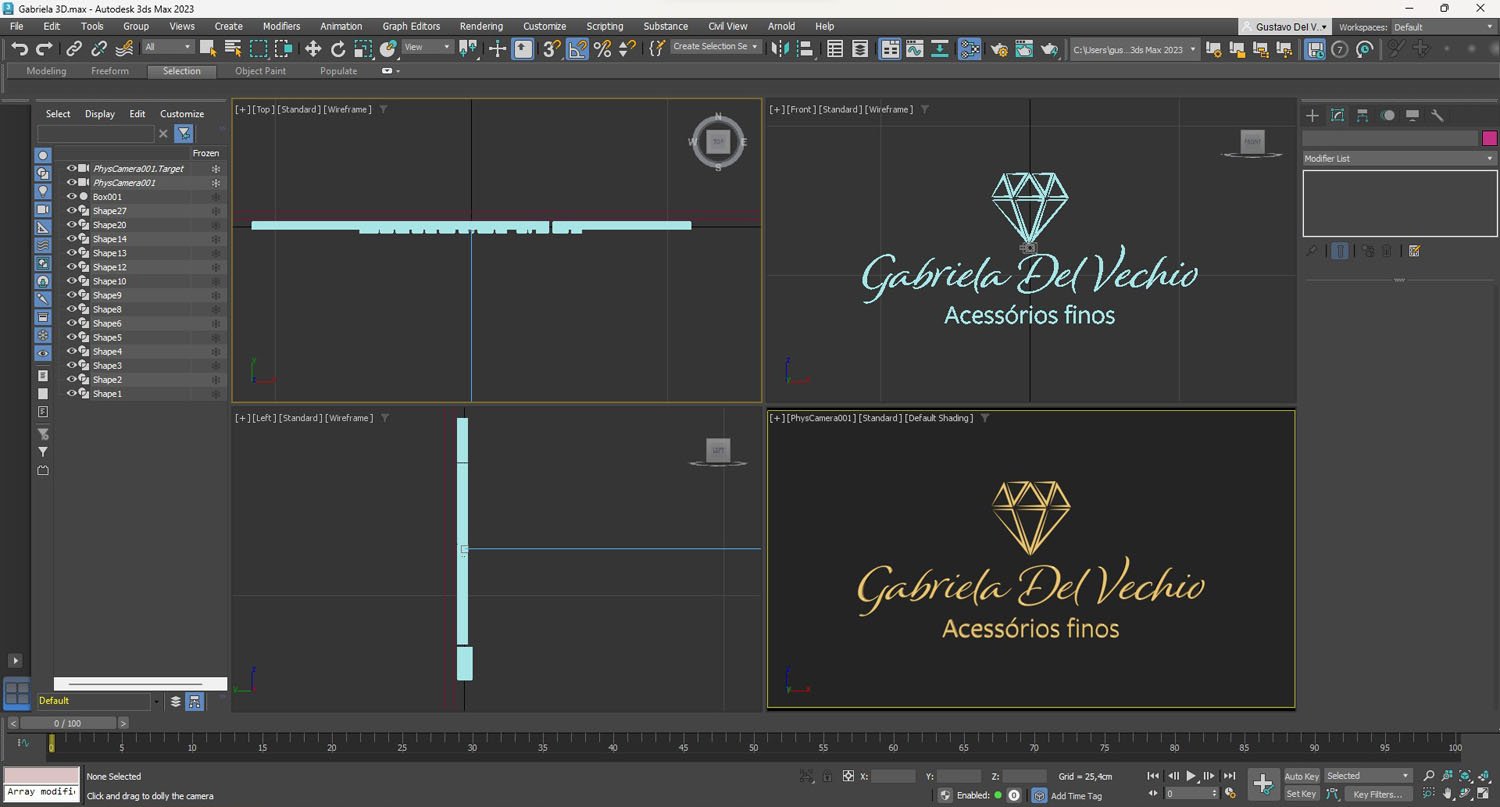Open the Rendering menu

(481, 26)
